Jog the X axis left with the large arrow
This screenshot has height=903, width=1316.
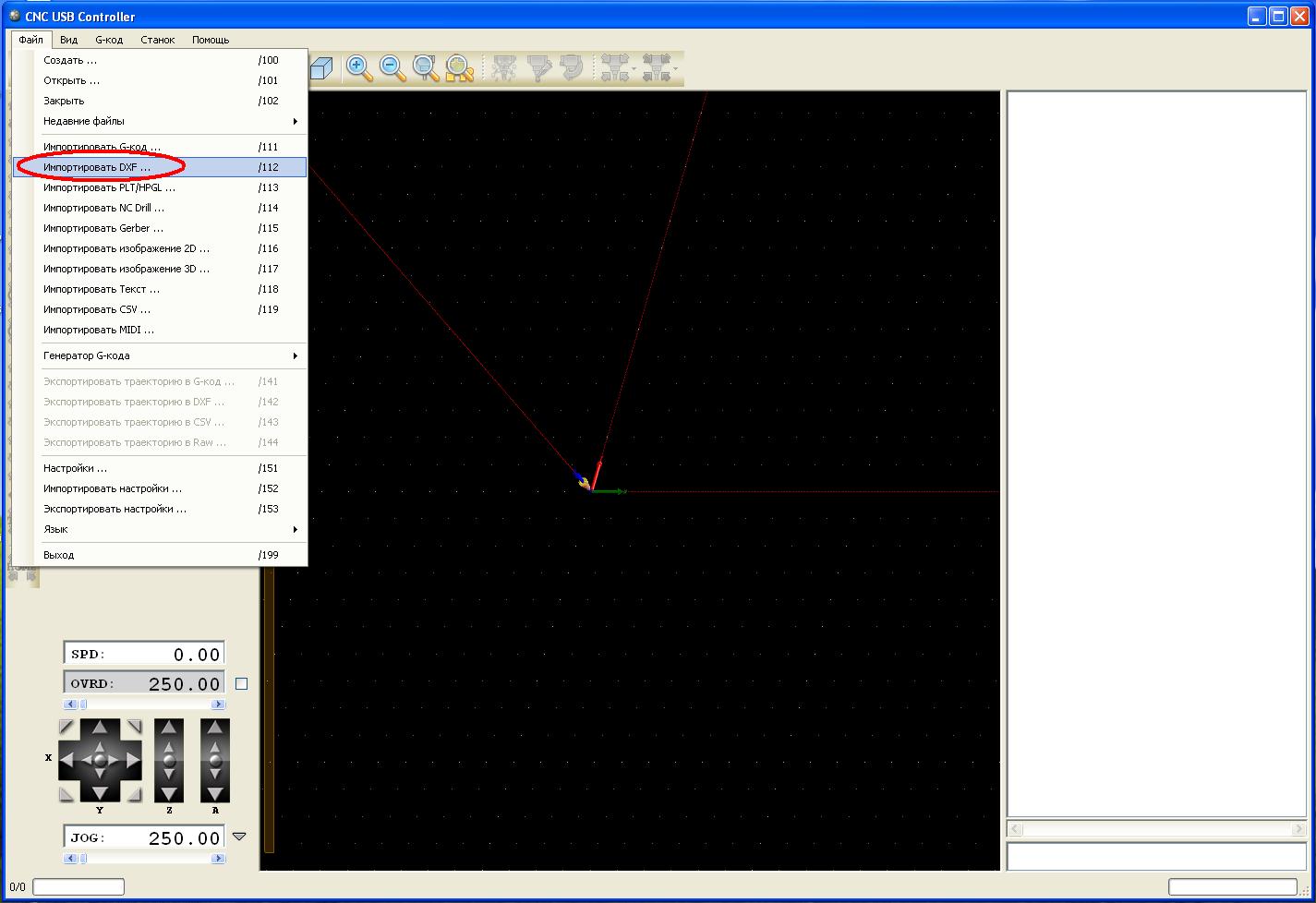66,761
